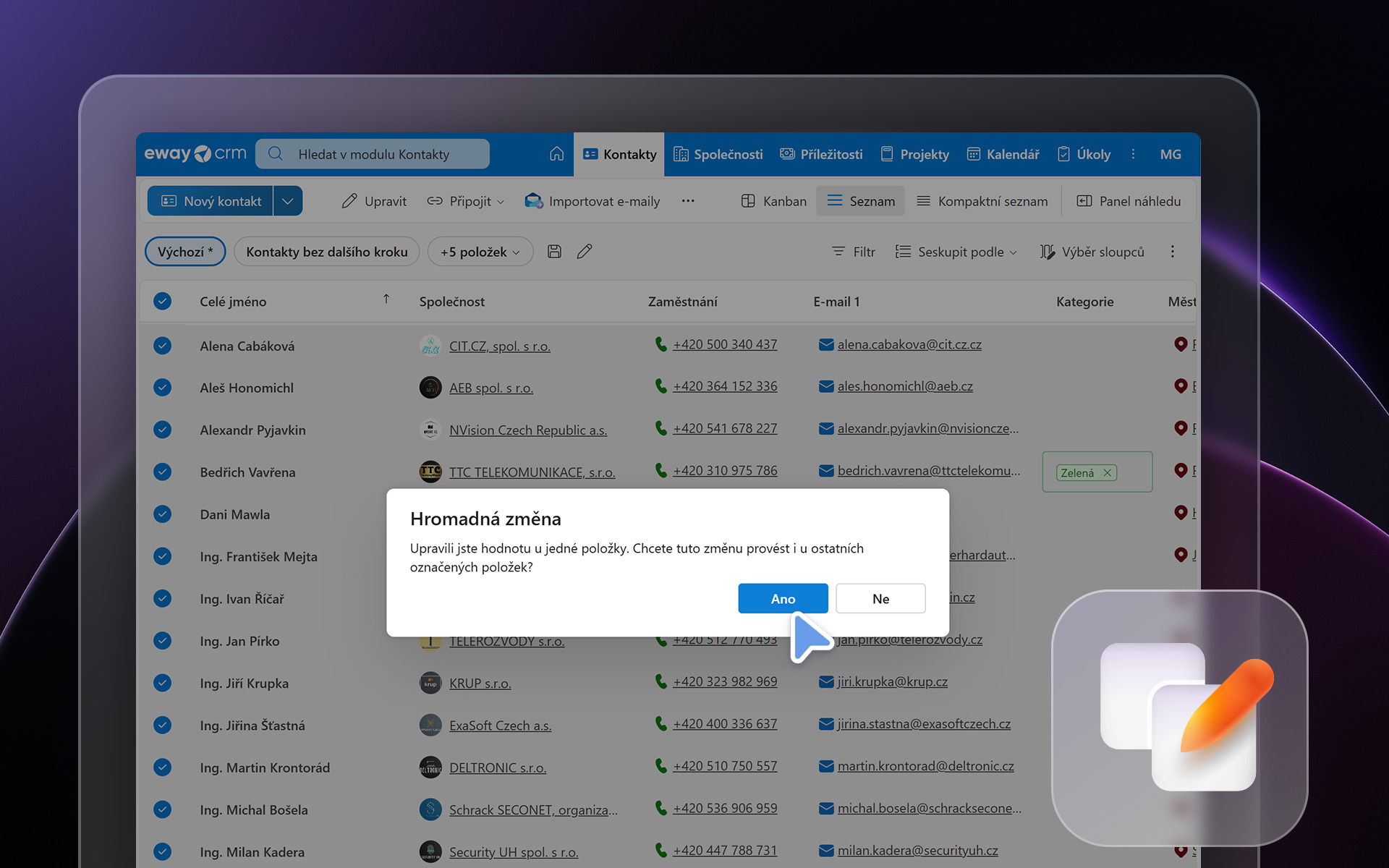Viewport: 1389px width, 868px height.
Task: Uncheck the select-all checkbox in header
Action: [x=163, y=302]
